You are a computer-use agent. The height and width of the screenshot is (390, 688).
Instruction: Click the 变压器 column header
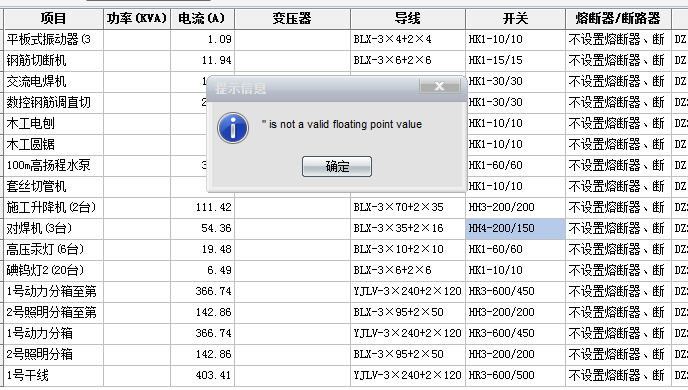(292, 18)
